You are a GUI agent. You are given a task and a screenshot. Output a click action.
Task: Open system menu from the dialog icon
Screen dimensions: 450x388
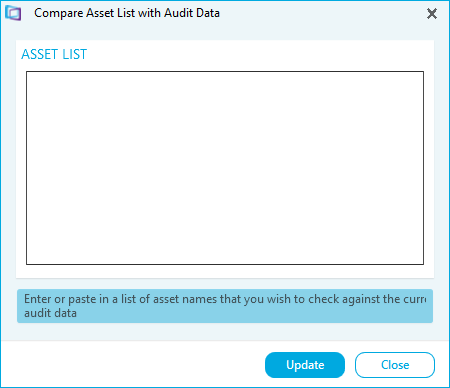pos(13,13)
